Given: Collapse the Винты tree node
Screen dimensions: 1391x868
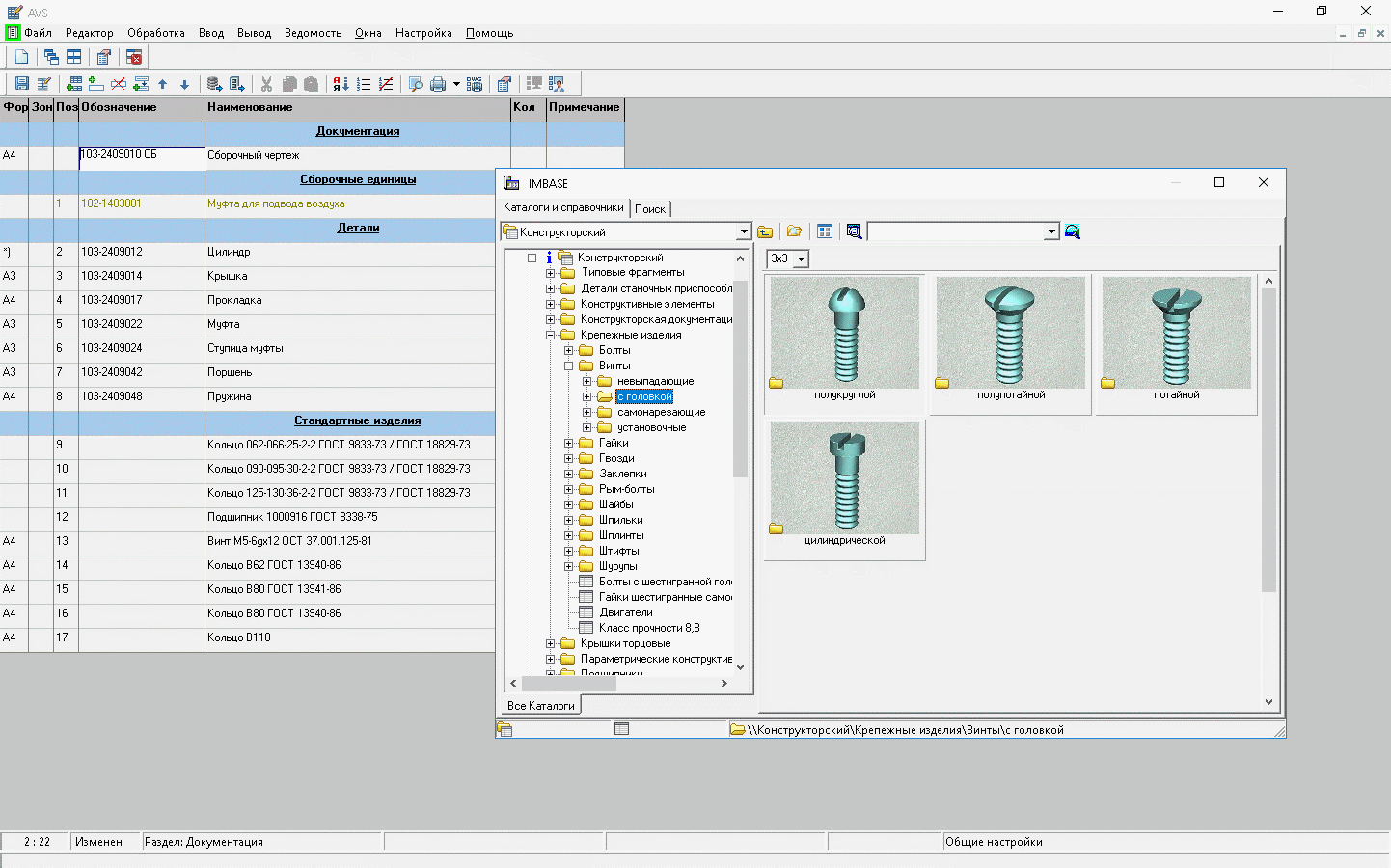Looking at the screenshot, I should [x=569, y=366].
